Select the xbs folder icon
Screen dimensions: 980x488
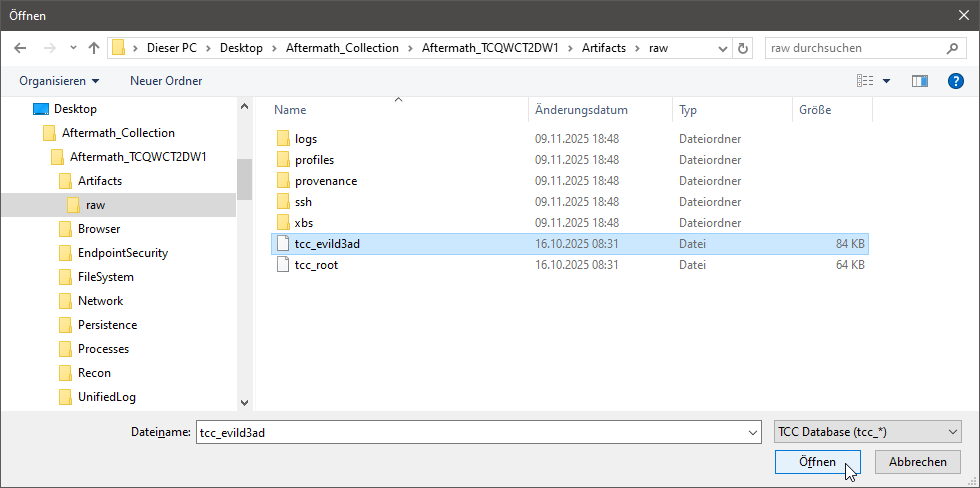click(x=283, y=223)
